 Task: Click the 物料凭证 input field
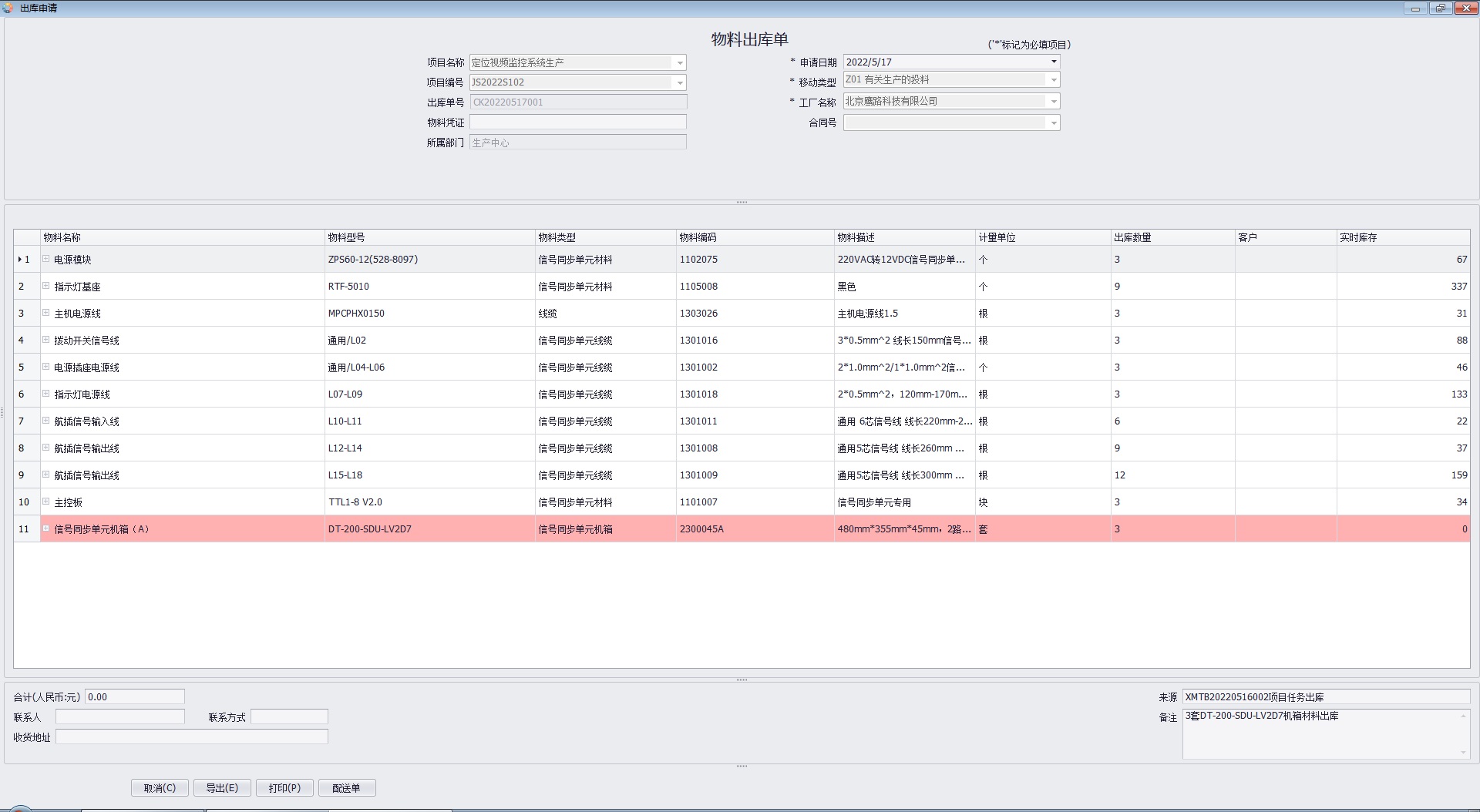577,122
